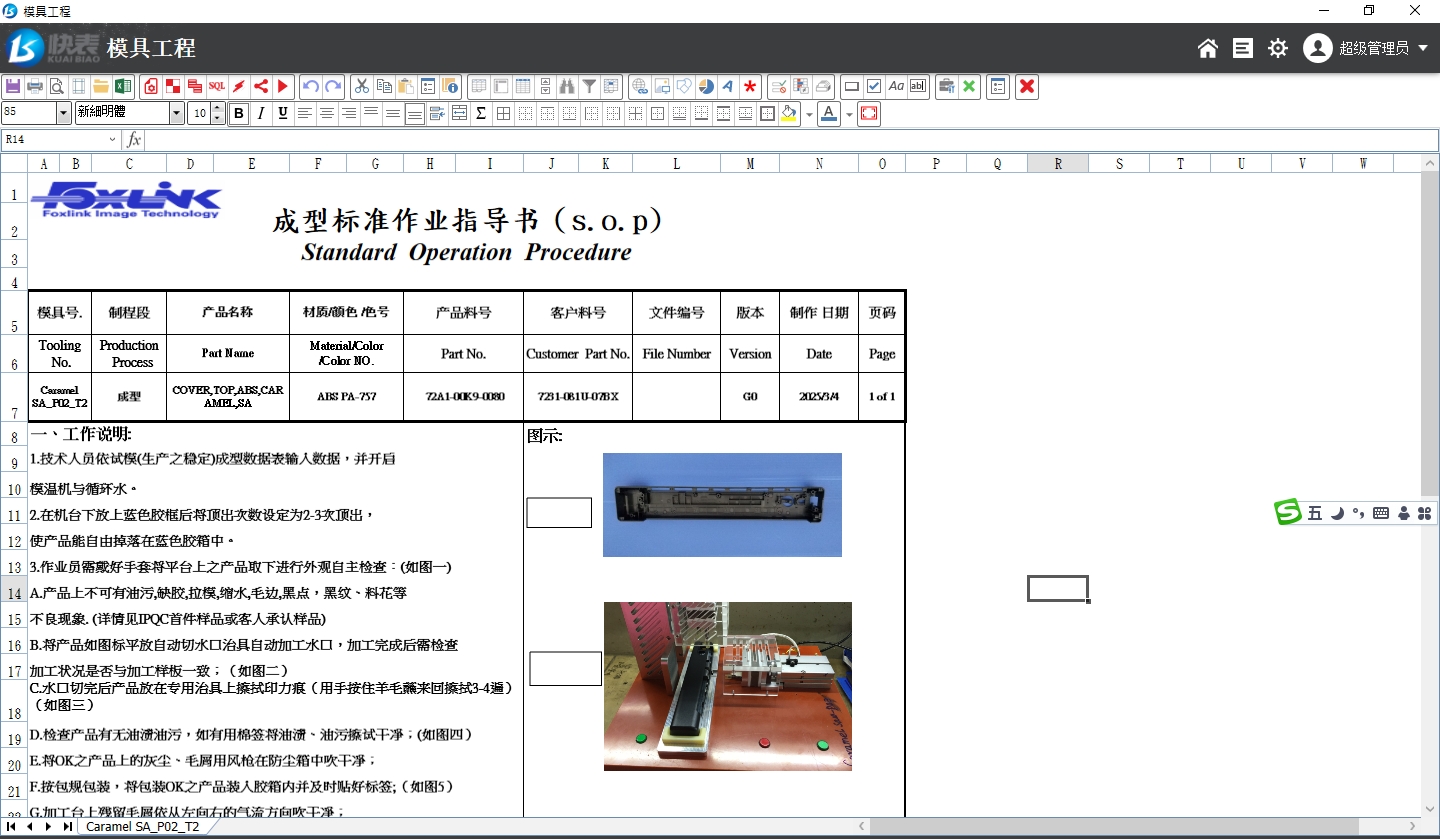
Task: Align text left
Action: [x=305, y=113]
